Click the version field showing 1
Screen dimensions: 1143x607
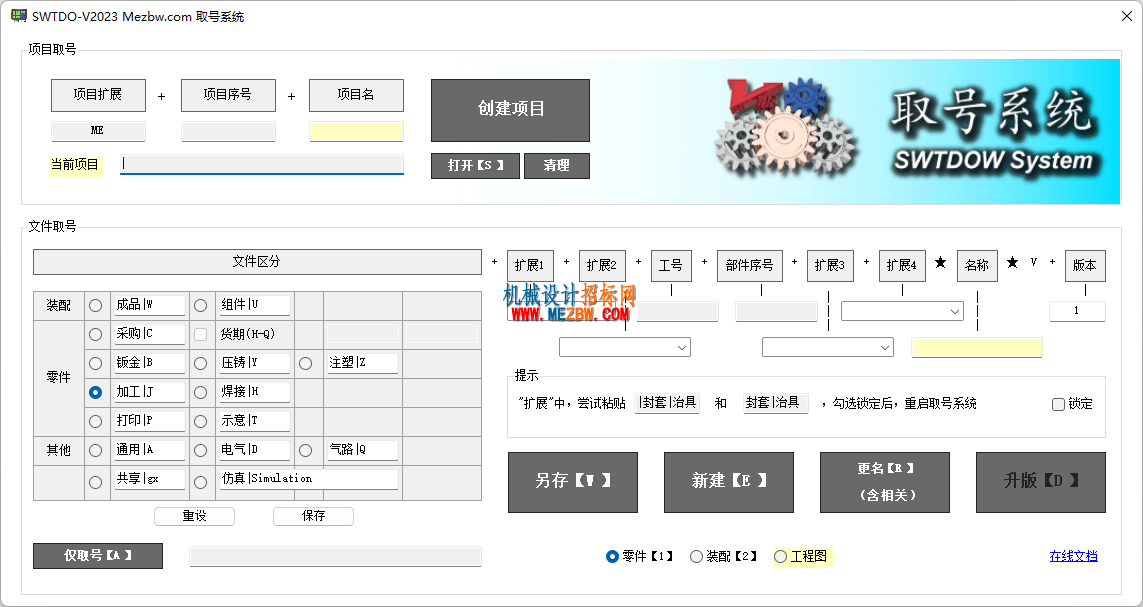tap(1077, 311)
